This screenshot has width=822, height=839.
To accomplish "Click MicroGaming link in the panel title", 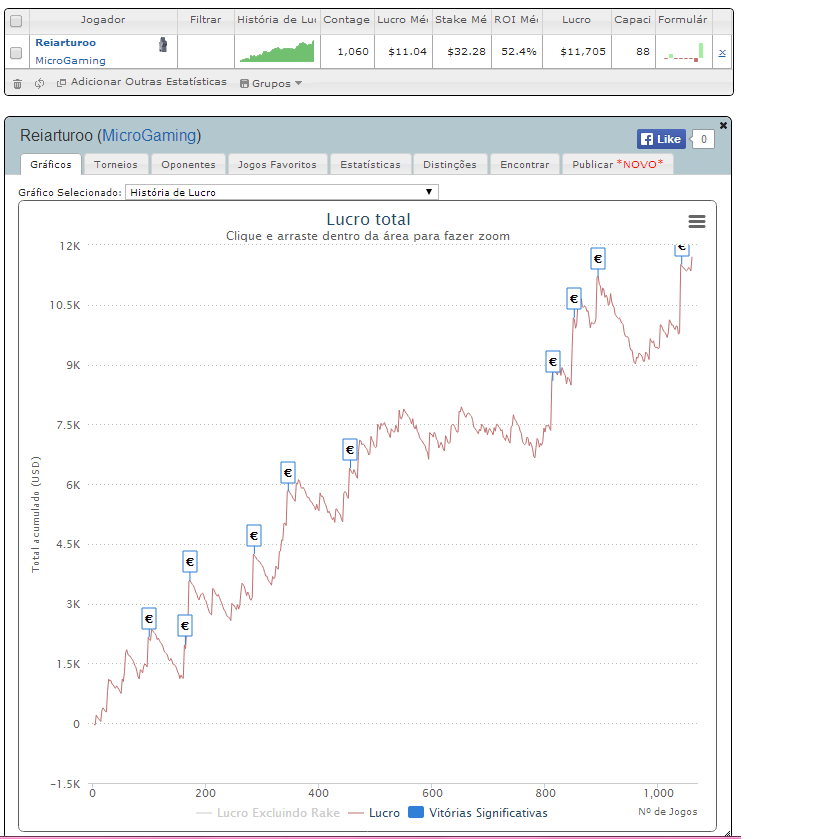I will (x=149, y=135).
